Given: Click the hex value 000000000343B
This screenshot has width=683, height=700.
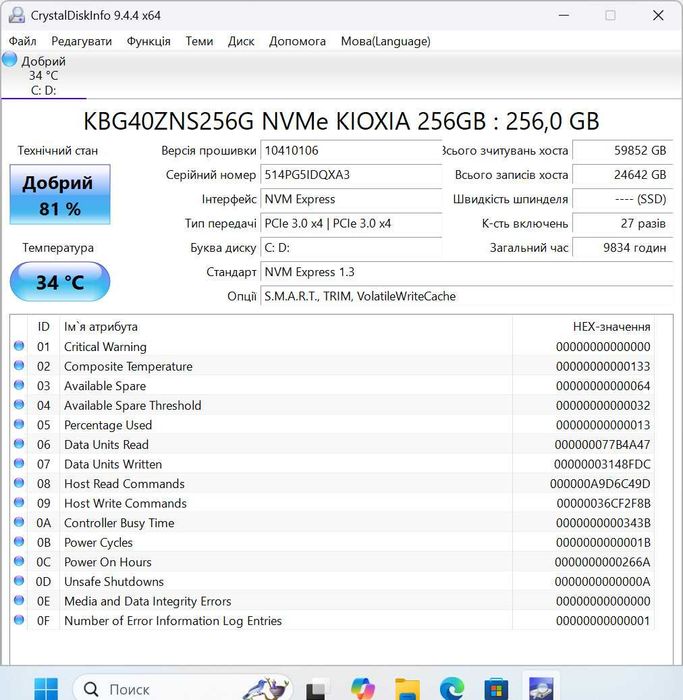Looking at the screenshot, I should click(603, 523).
